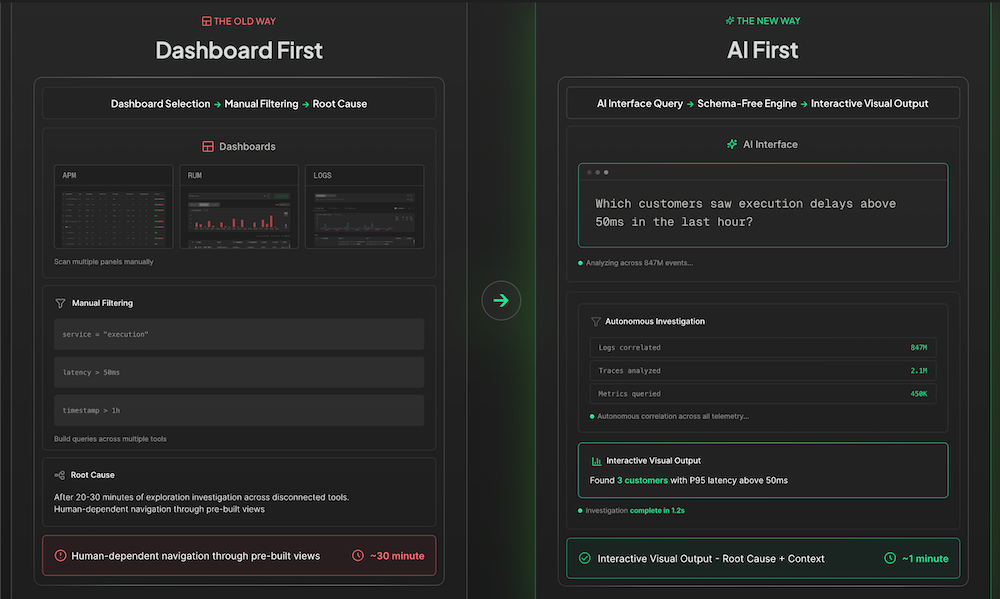Open the RUM dashboard thumbnail

[x=239, y=207]
